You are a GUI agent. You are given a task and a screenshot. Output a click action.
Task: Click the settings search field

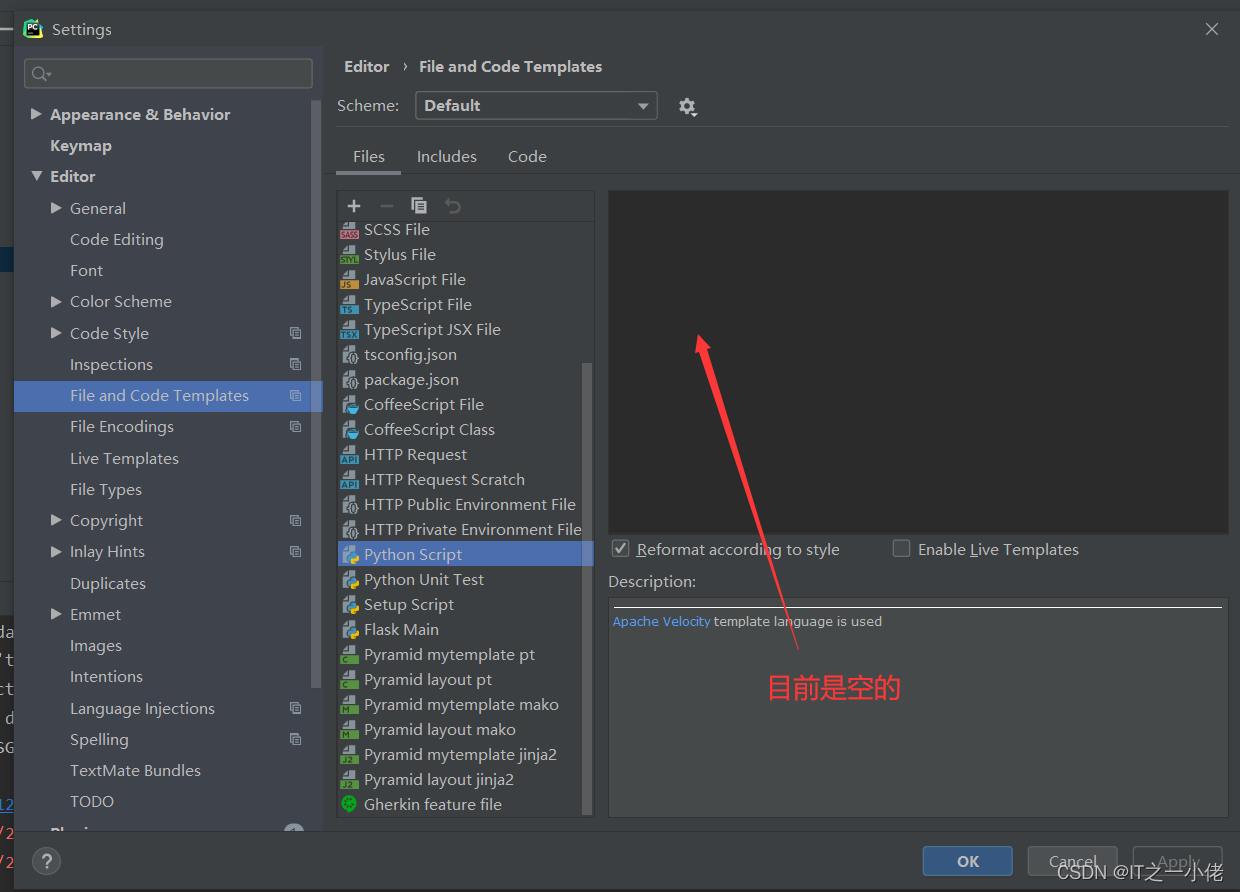coord(168,73)
